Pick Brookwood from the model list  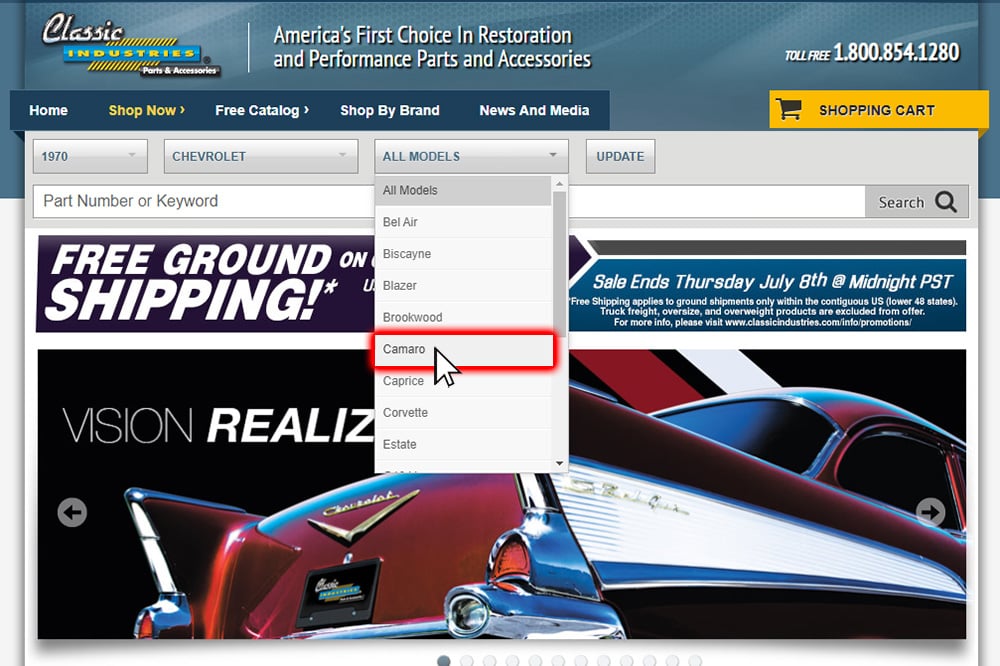463,317
